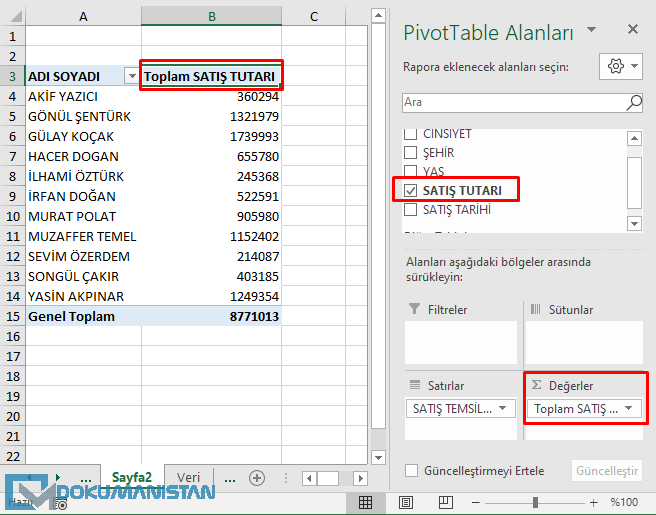This screenshot has height=515, width=656.
Task: Click the %100 zoom level
Action: click(624, 502)
